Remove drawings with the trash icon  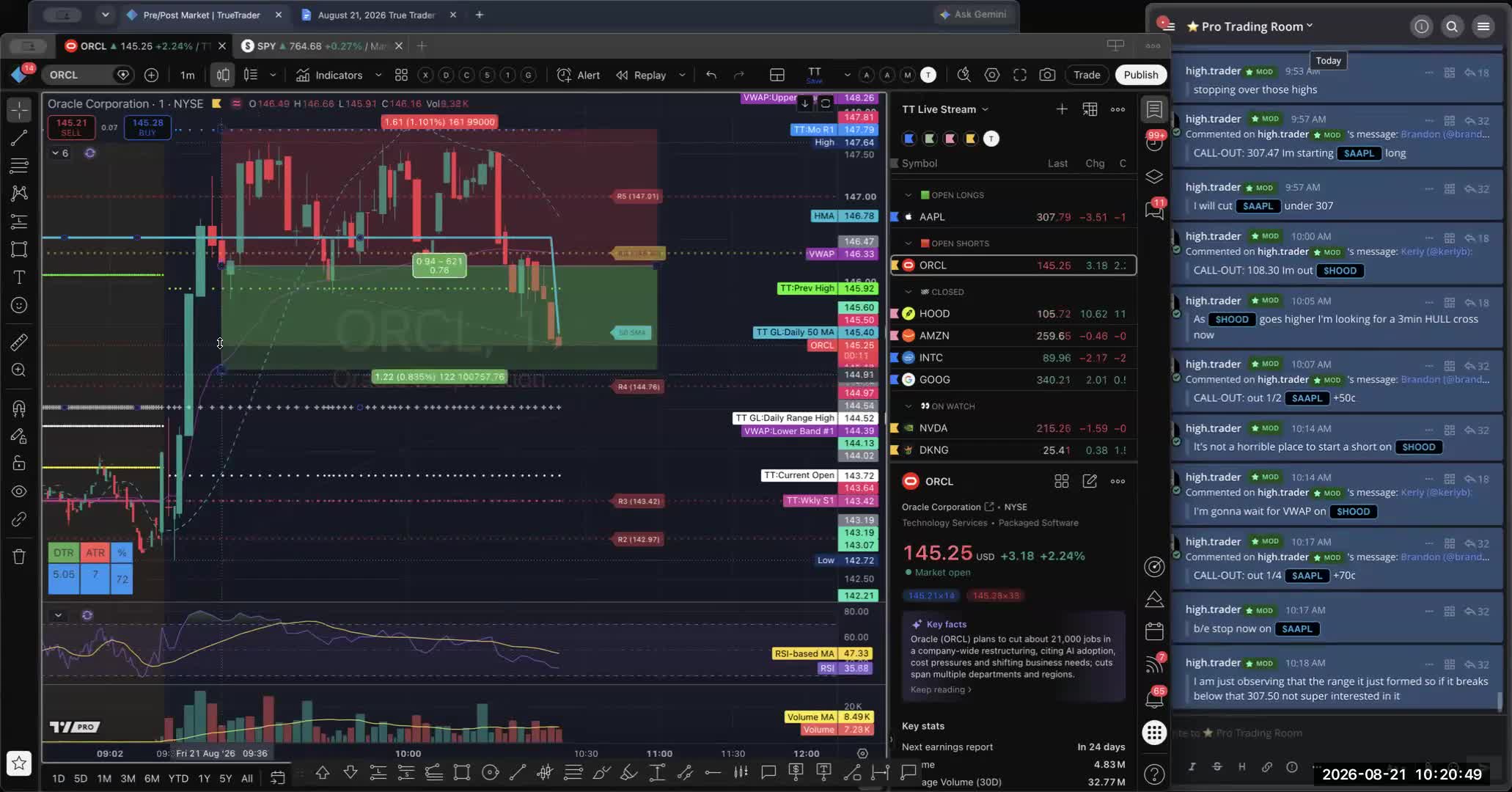pos(19,557)
